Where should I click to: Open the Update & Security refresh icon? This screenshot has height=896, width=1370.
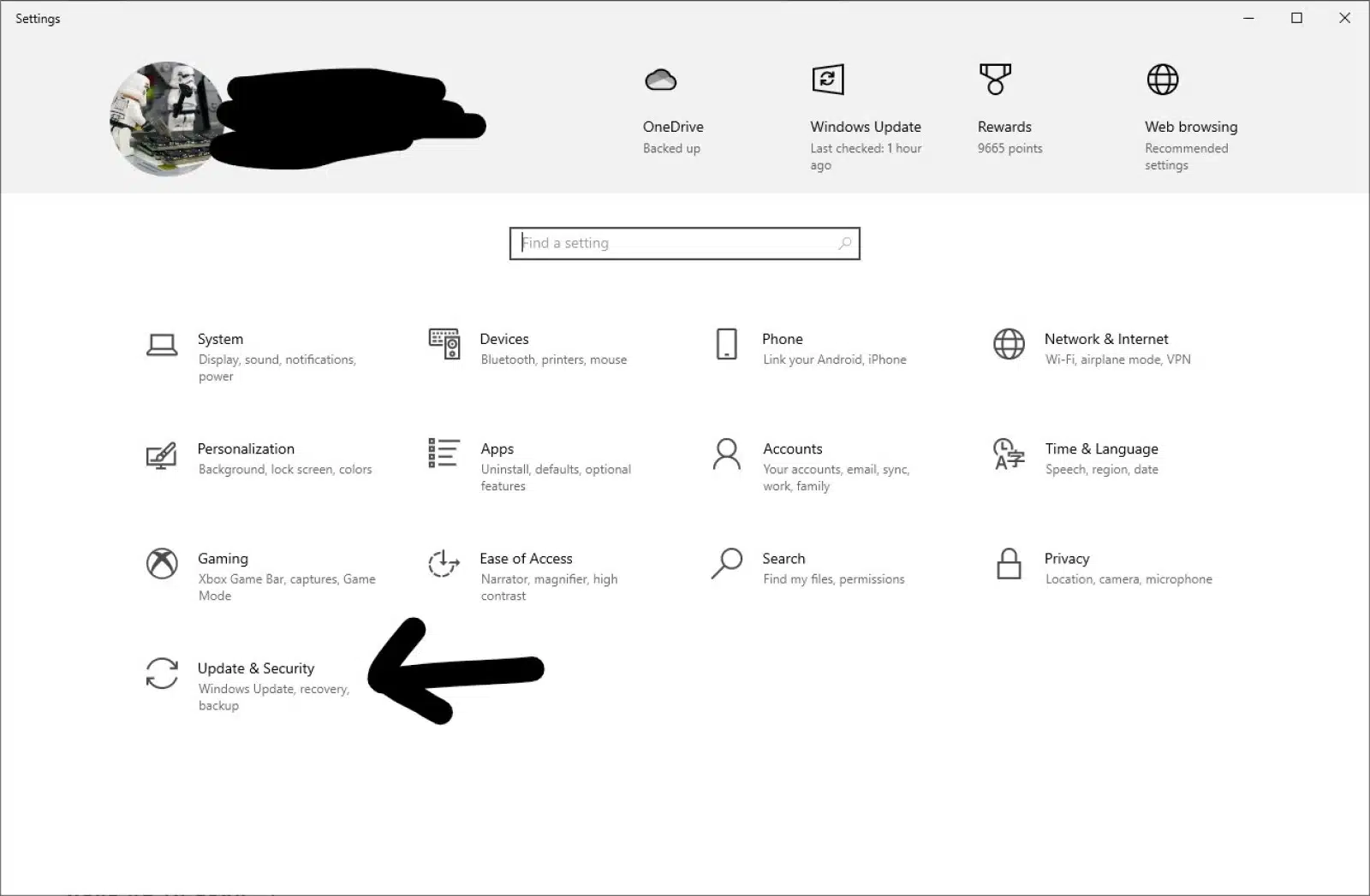pyautogui.click(x=162, y=673)
